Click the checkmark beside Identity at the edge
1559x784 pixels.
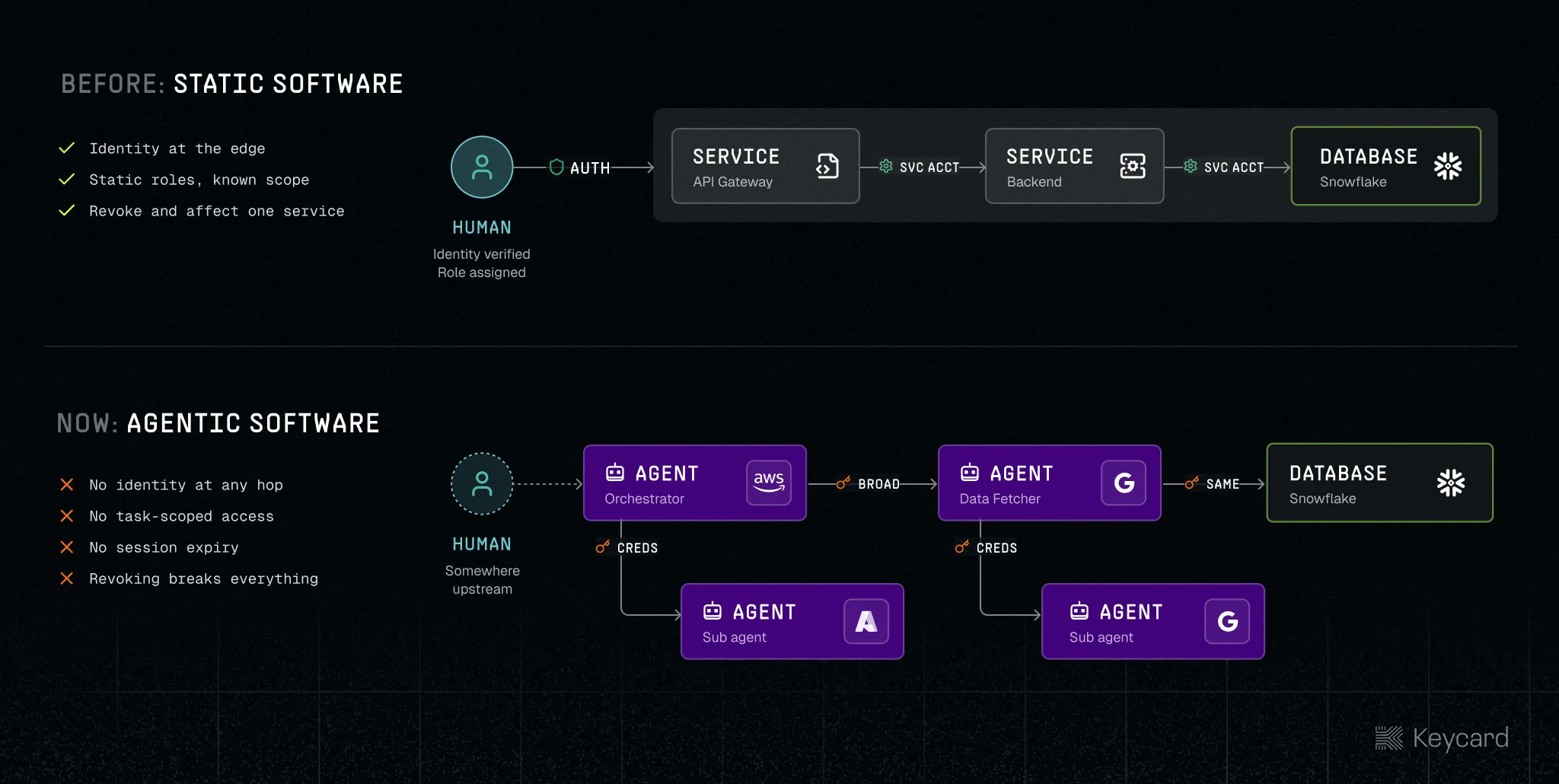pos(67,148)
